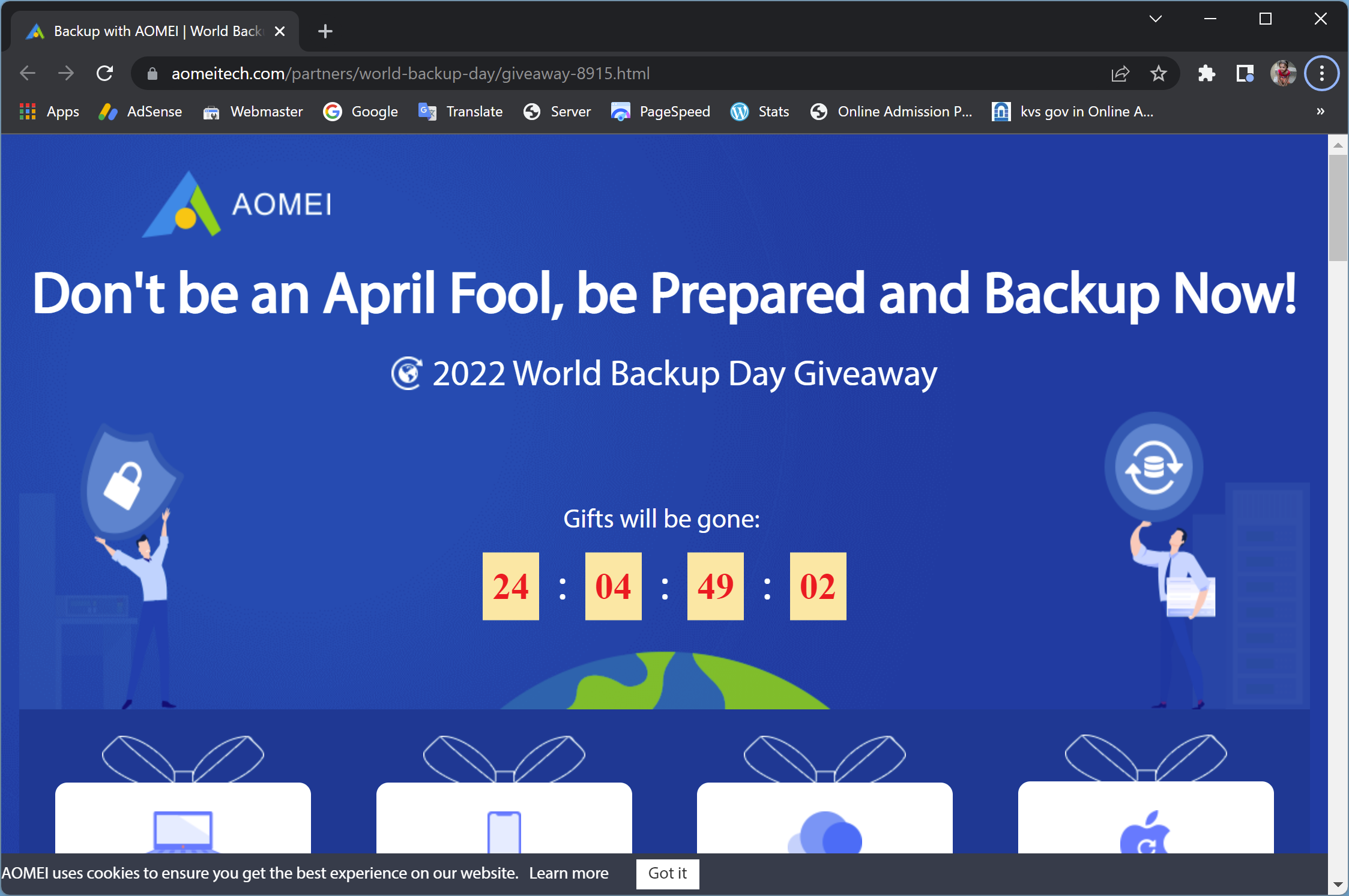Click the 2022 World Backup Day Giveaway text
The width and height of the screenshot is (1349, 896).
(x=684, y=373)
